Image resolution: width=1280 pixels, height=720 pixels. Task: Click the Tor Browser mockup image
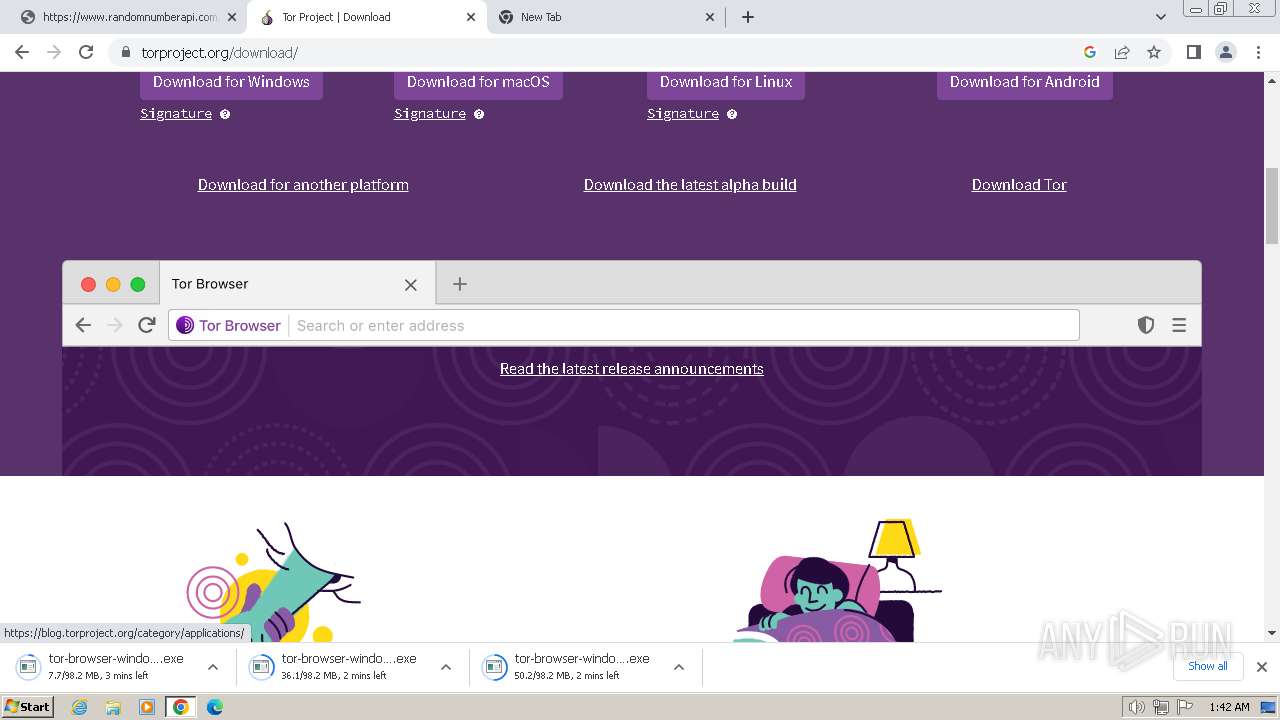(632, 303)
